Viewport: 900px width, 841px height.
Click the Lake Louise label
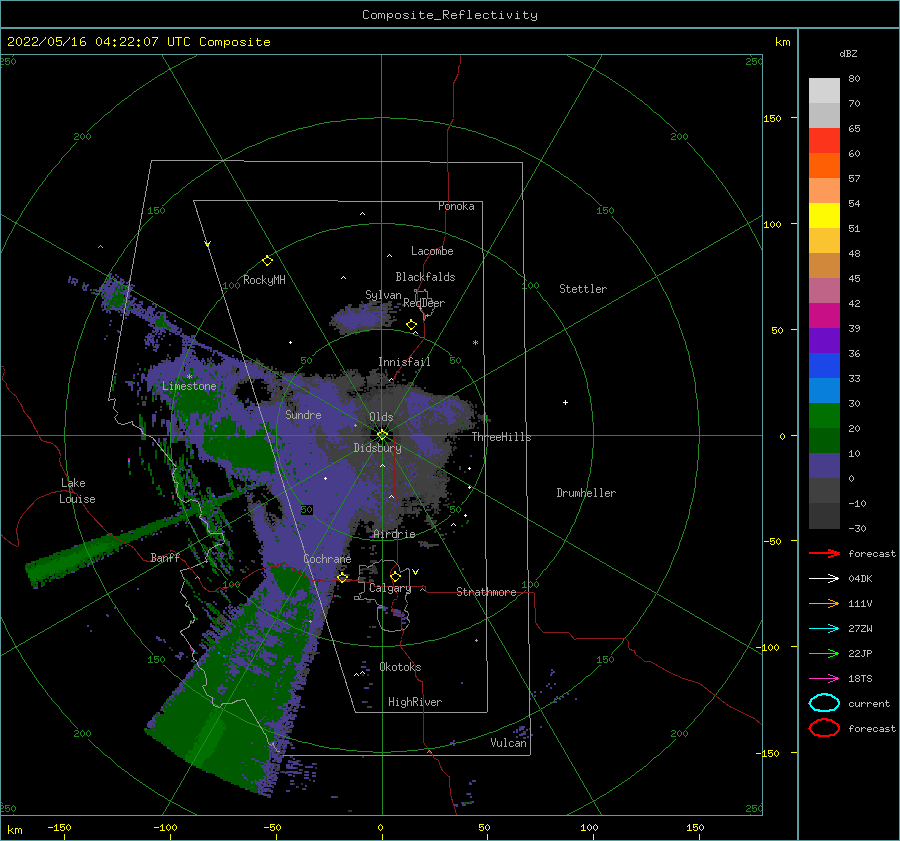coord(77,491)
